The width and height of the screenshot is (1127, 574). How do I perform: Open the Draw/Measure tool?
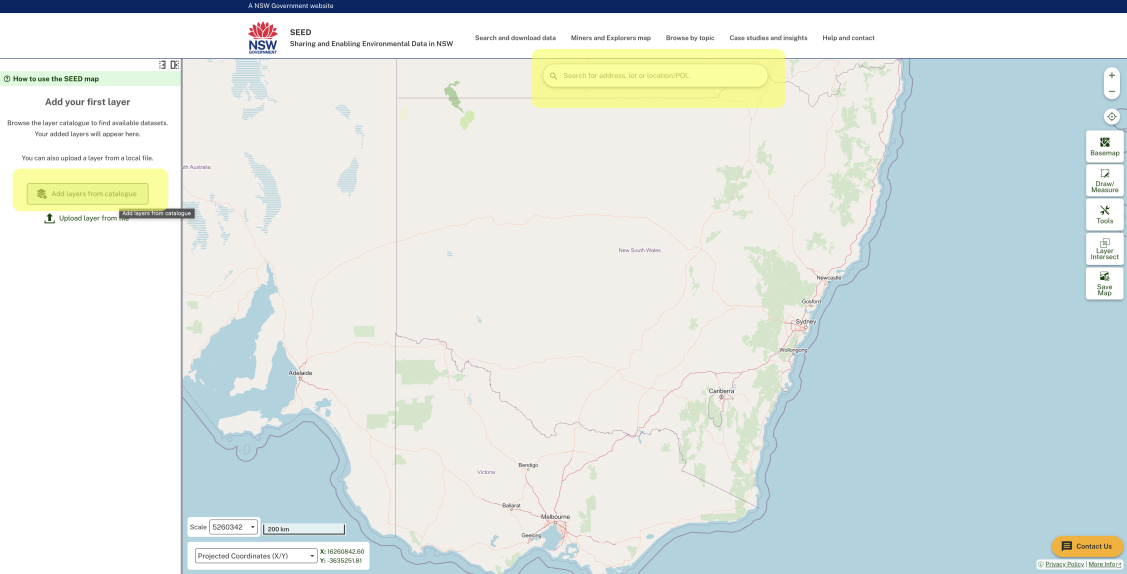pyautogui.click(x=1105, y=180)
